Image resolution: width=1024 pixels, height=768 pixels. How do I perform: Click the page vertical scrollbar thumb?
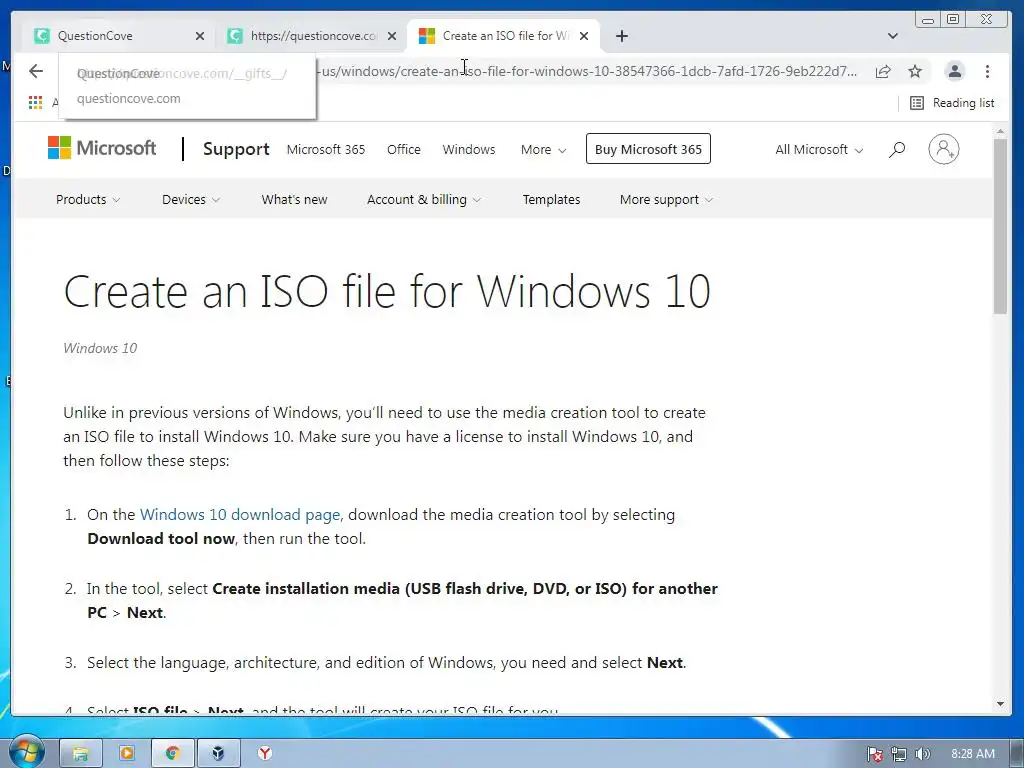1000,227
